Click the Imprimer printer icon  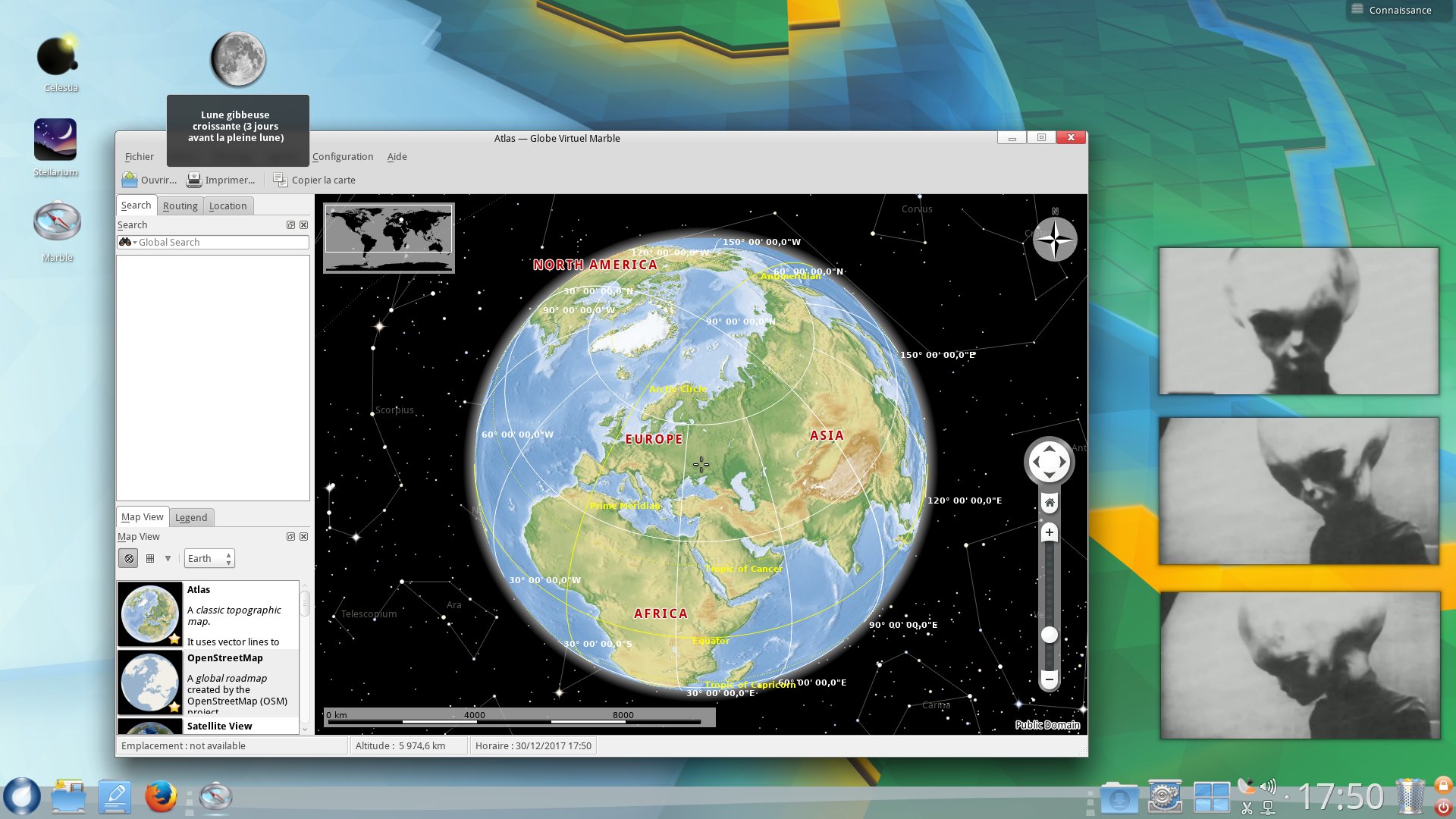(x=194, y=180)
